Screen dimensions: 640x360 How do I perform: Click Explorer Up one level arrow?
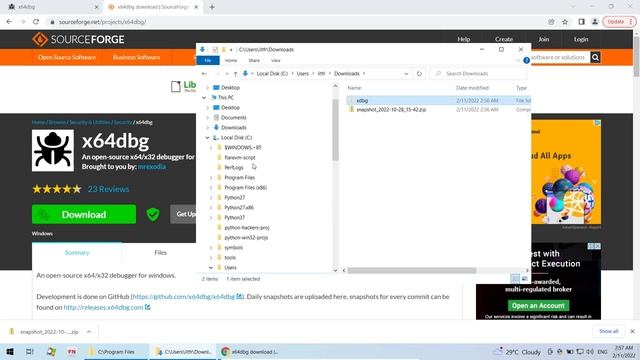point(236,73)
